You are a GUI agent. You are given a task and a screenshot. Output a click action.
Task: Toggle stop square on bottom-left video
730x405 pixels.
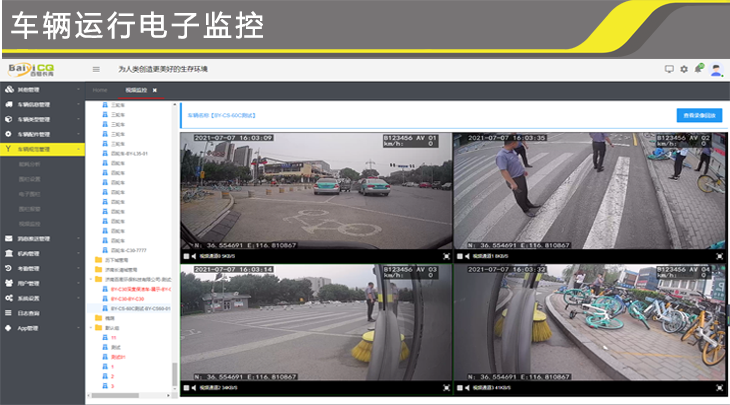[x=185, y=385]
